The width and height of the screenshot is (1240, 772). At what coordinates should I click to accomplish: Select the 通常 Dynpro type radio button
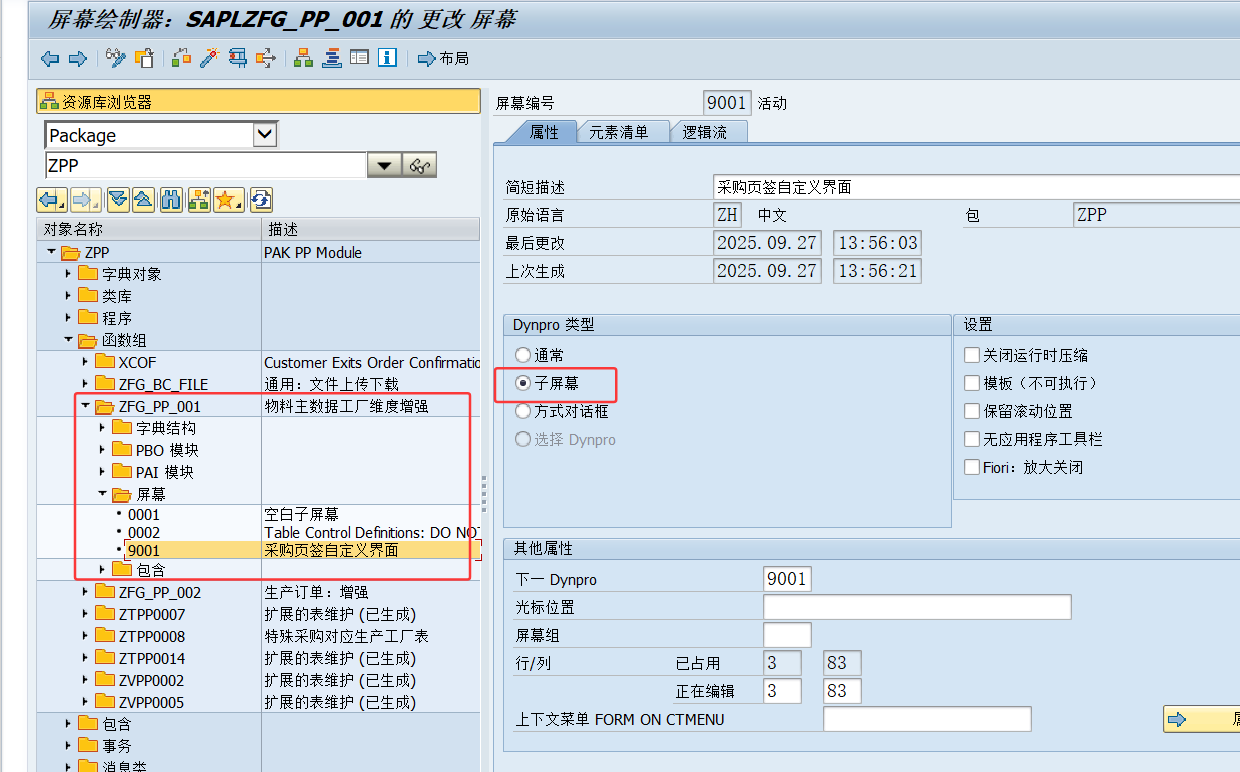pyautogui.click(x=523, y=355)
